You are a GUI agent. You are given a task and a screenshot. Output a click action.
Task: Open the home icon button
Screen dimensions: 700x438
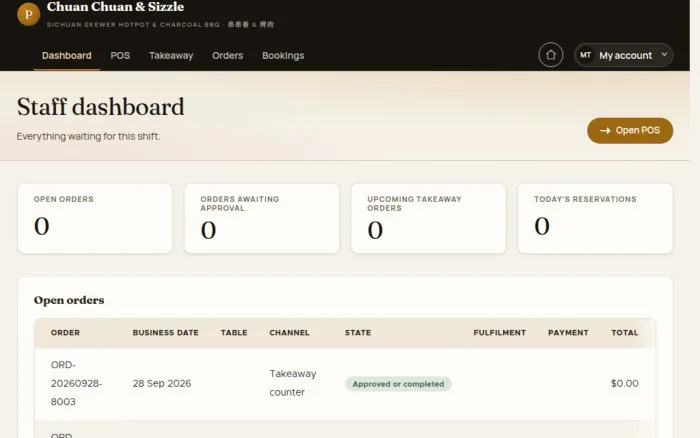[x=550, y=55]
